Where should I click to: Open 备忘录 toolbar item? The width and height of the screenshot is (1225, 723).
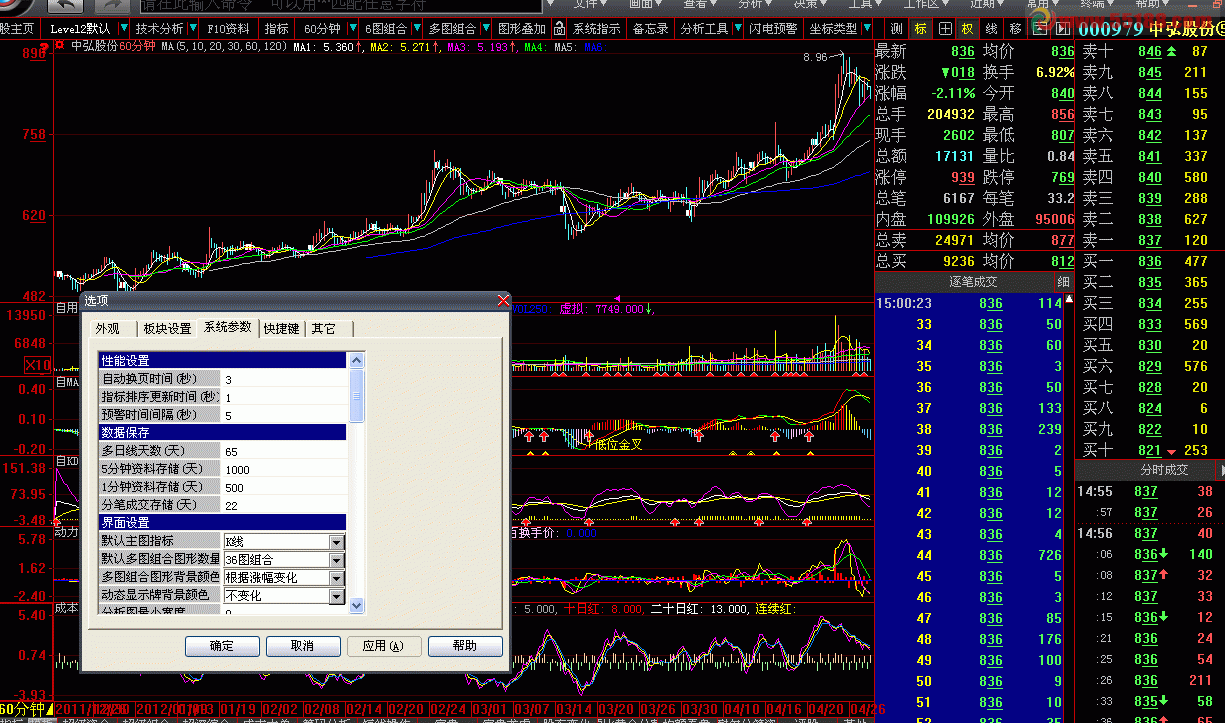coord(650,29)
